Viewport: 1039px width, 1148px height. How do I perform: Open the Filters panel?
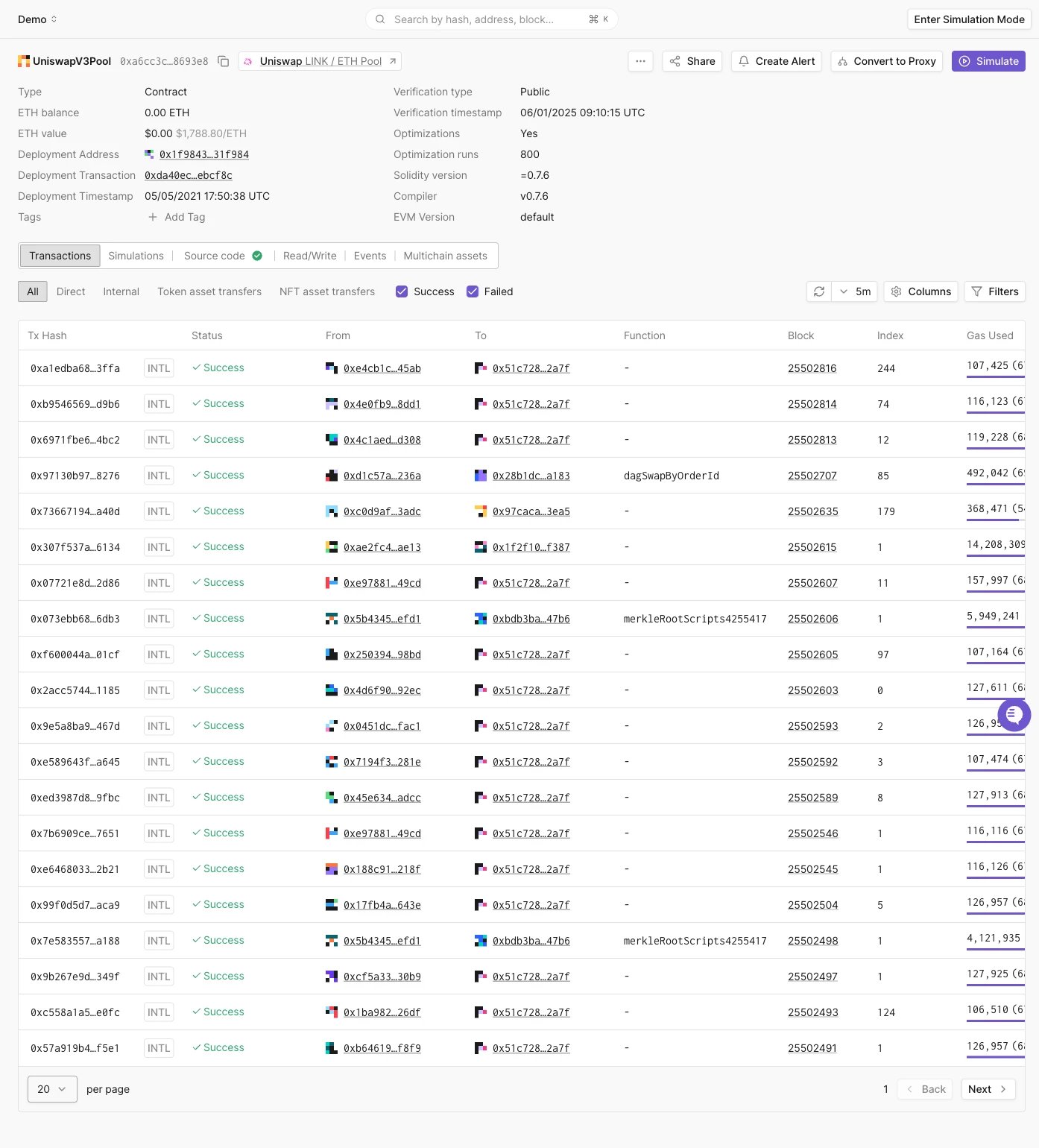(995, 291)
